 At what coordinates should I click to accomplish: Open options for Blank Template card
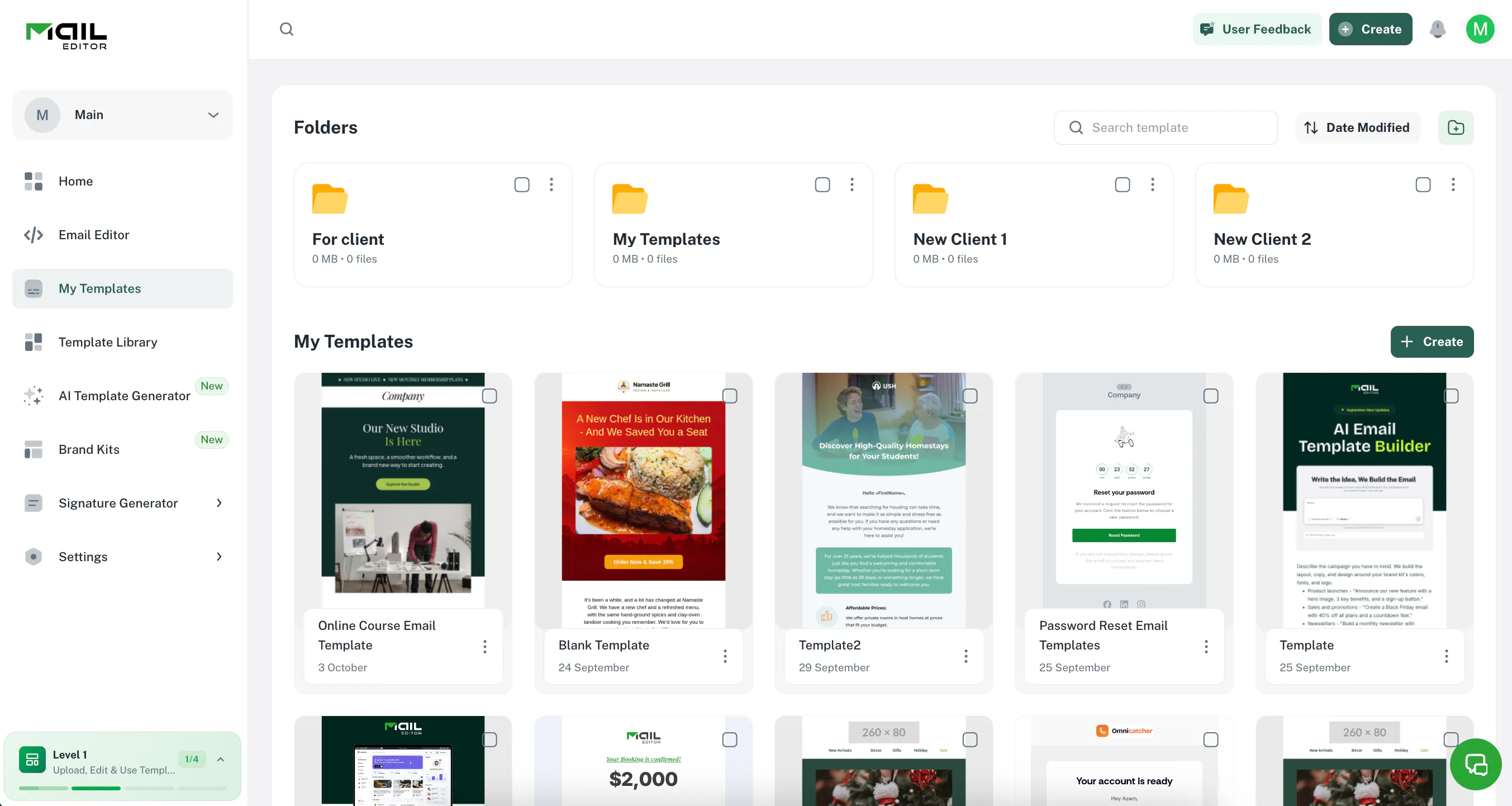725,656
